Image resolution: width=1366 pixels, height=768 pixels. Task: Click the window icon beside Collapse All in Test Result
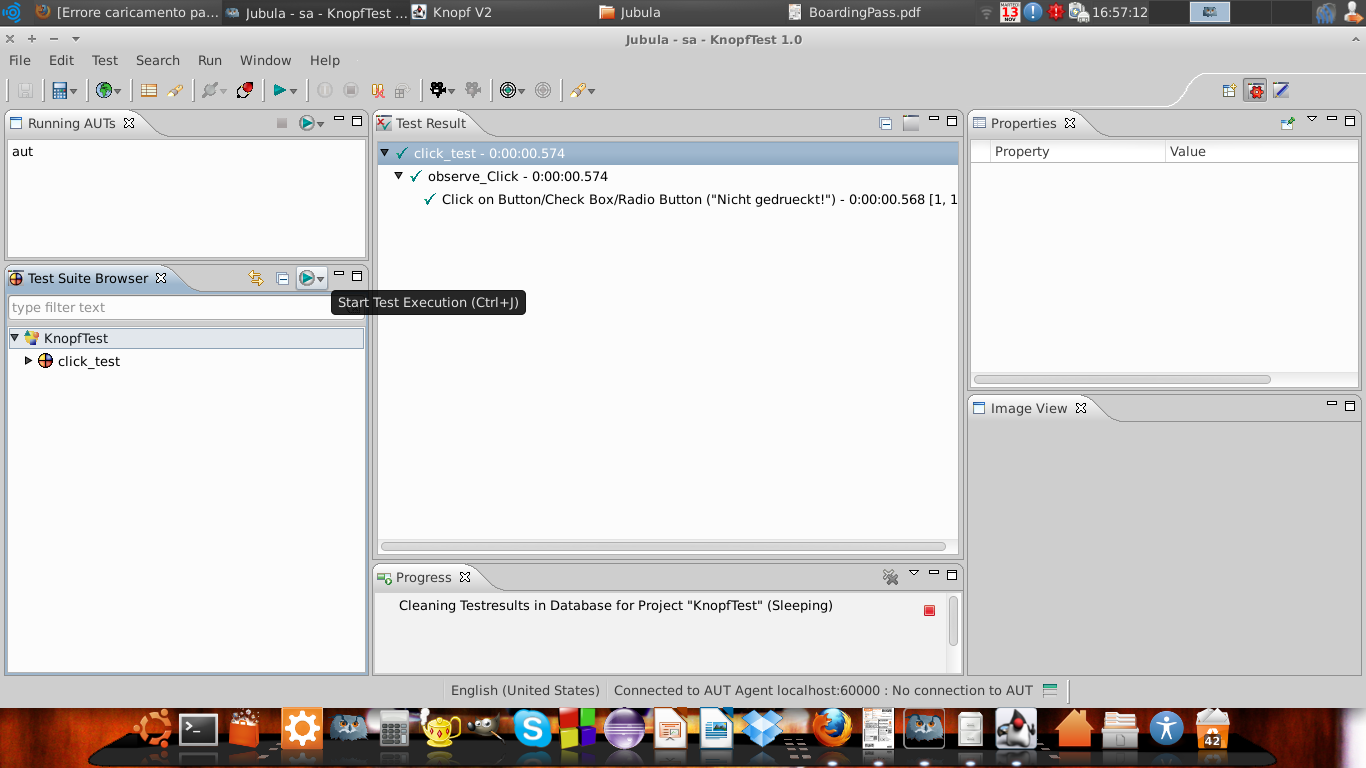[911, 124]
